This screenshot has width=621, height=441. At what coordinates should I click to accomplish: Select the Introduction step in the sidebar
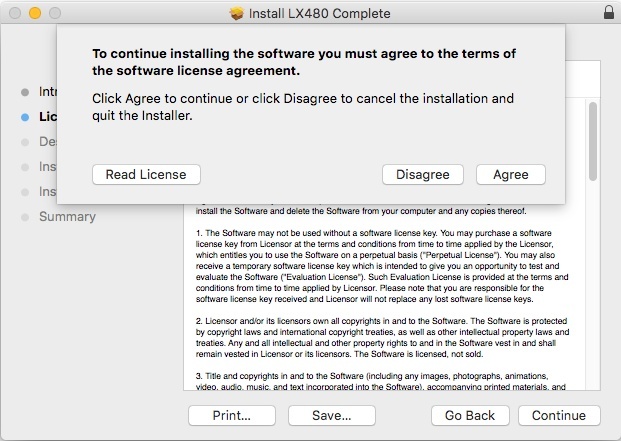(47, 91)
